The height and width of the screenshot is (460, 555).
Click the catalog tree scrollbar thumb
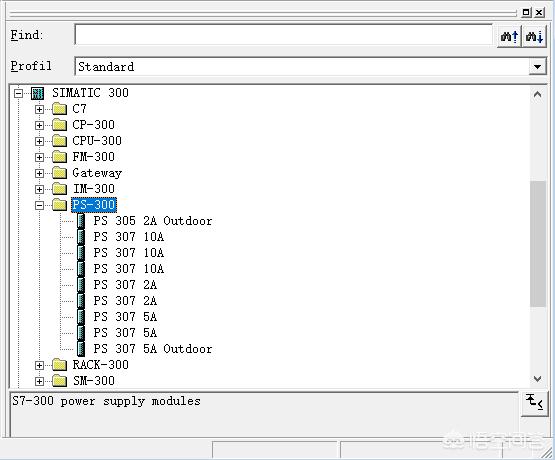[538, 244]
